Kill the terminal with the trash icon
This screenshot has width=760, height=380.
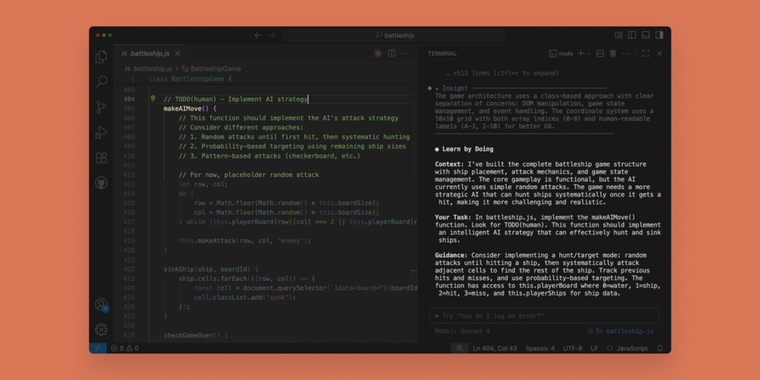[613, 54]
